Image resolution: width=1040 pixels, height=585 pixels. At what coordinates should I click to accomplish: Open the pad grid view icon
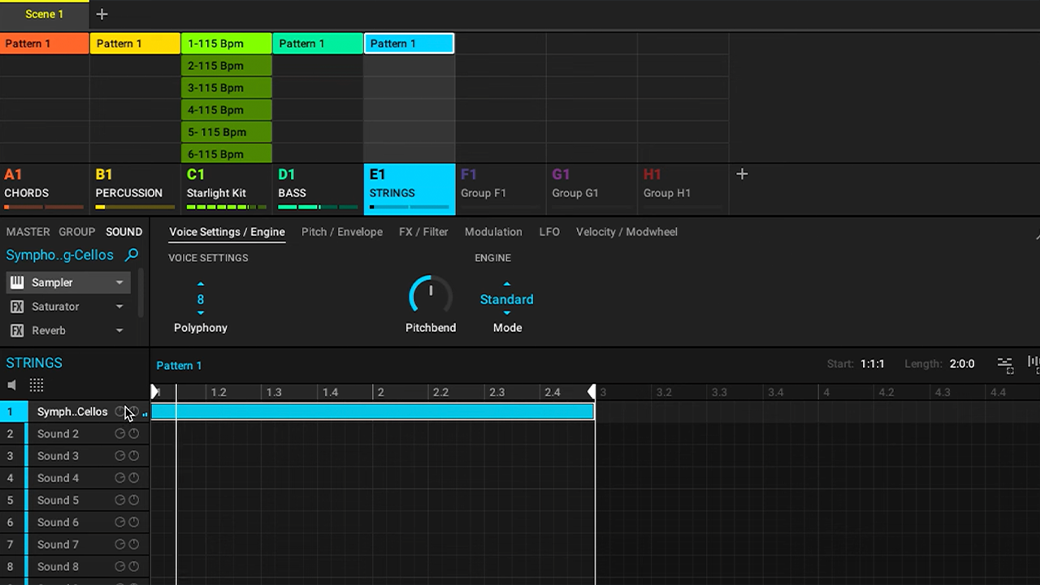pyautogui.click(x=36, y=385)
